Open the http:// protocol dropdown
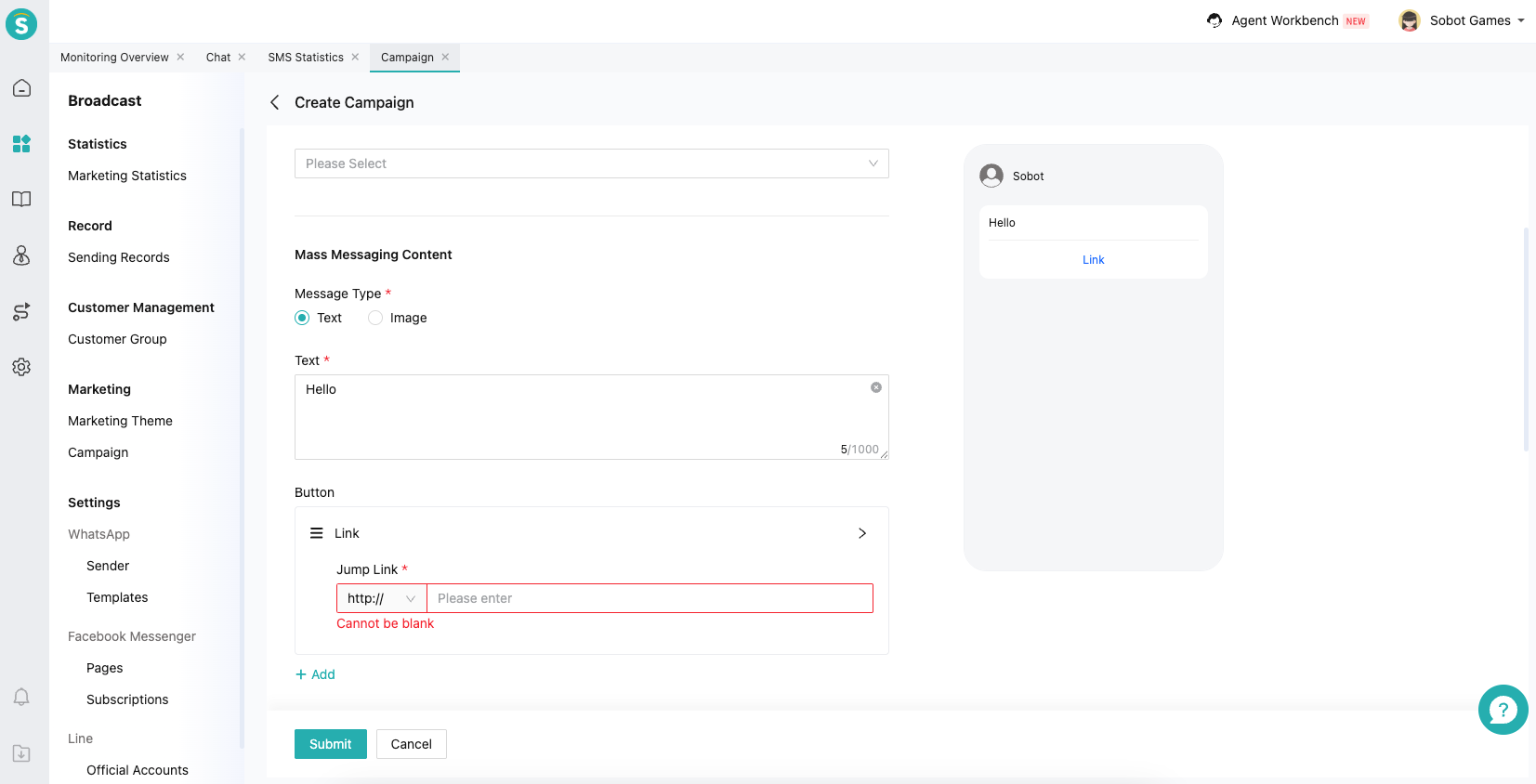This screenshot has height=784, width=1536. click(x=381, y=598)
